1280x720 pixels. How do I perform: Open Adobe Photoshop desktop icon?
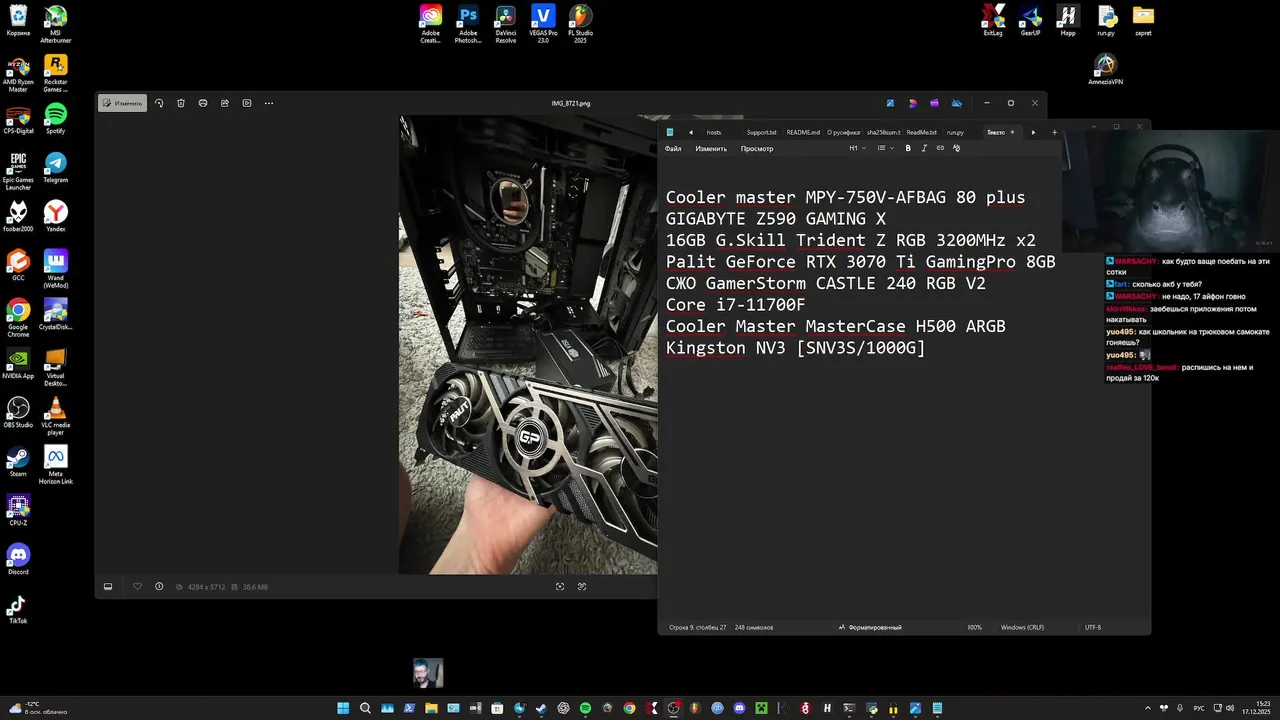click(468, 24)
